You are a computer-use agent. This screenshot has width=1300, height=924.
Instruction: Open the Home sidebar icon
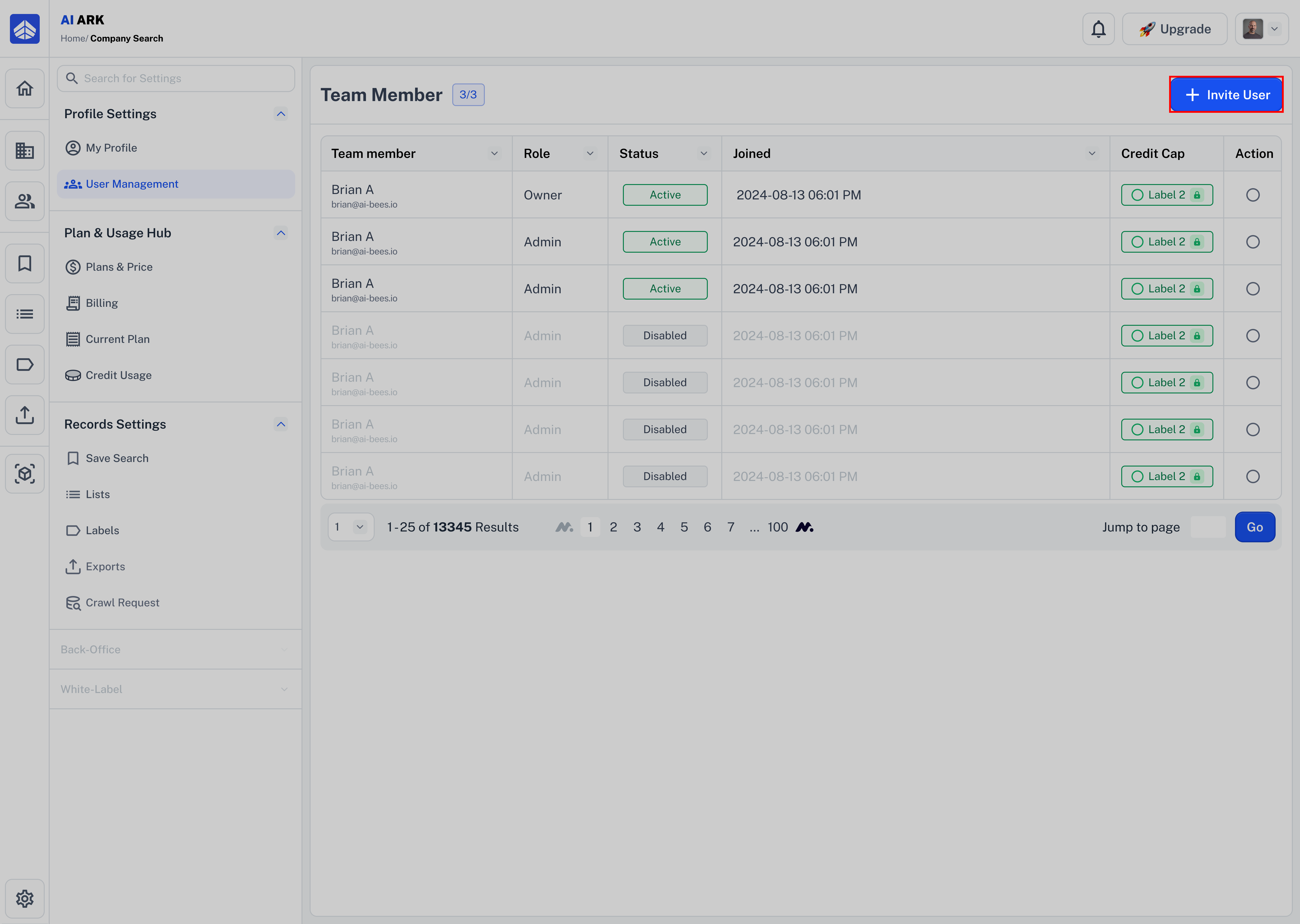(x=24, y=88)
